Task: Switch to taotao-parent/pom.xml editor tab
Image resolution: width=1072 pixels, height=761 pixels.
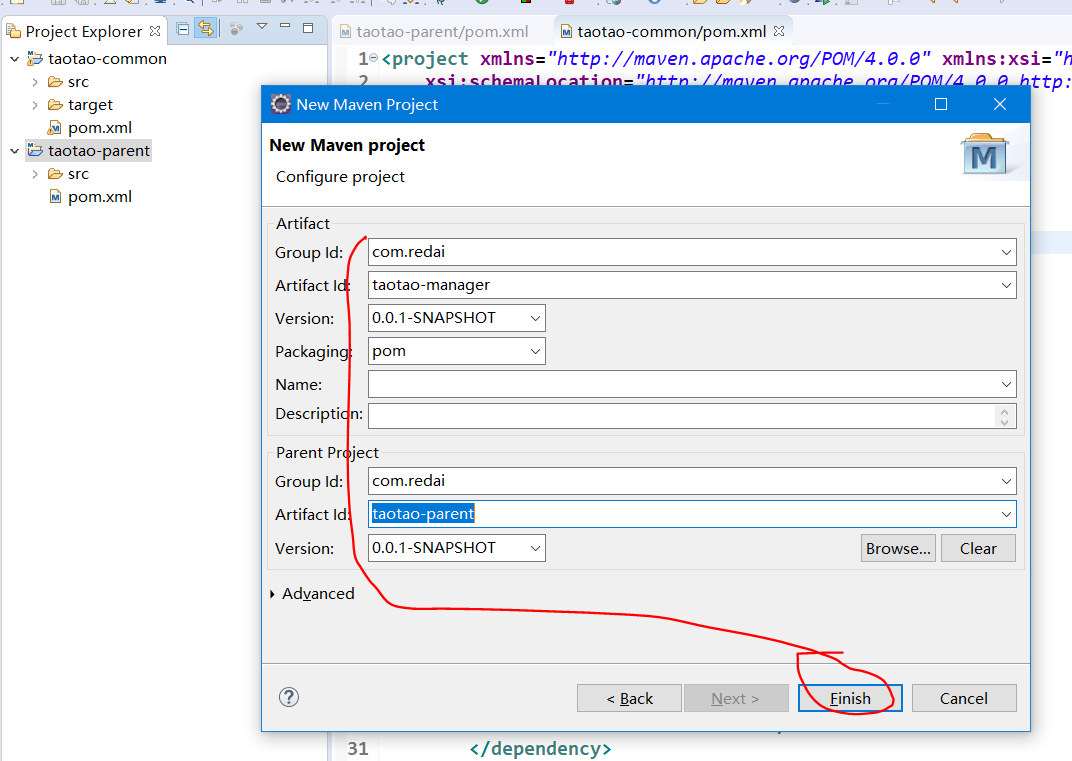Action: tap(442, 31)
